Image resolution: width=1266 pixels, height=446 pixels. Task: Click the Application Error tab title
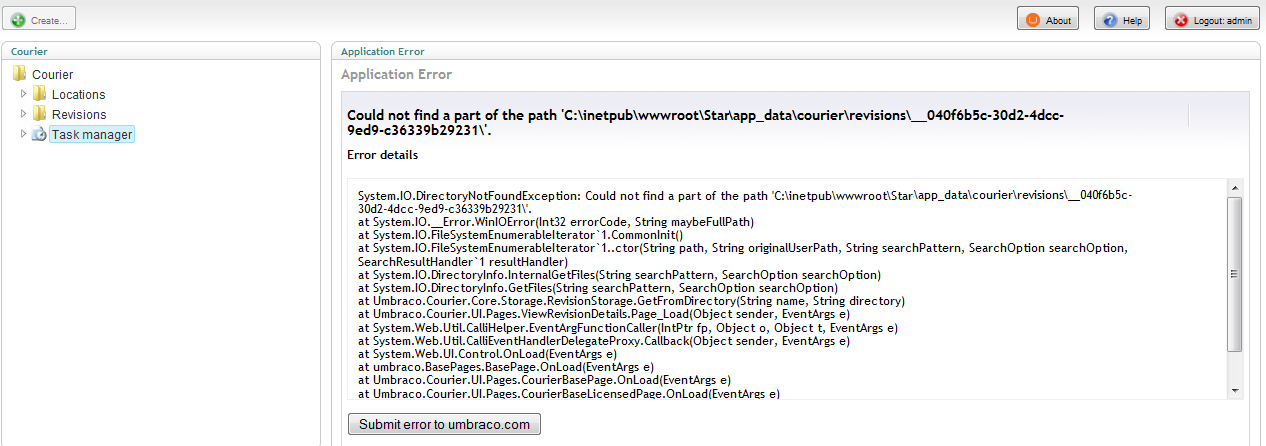382,51
